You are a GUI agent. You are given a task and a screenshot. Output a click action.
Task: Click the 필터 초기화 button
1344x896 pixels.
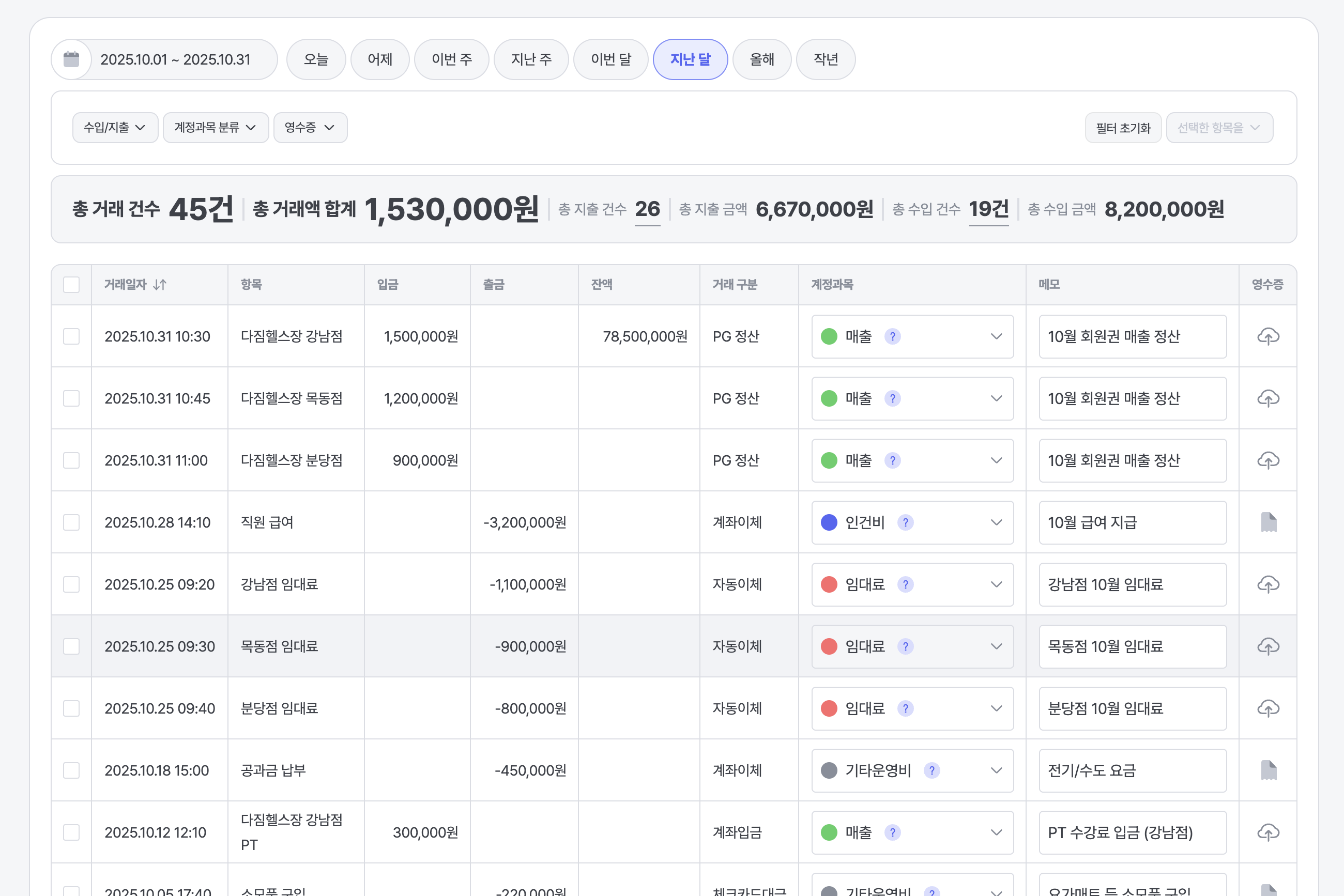pyautogui.click(x=1122, y=128)
